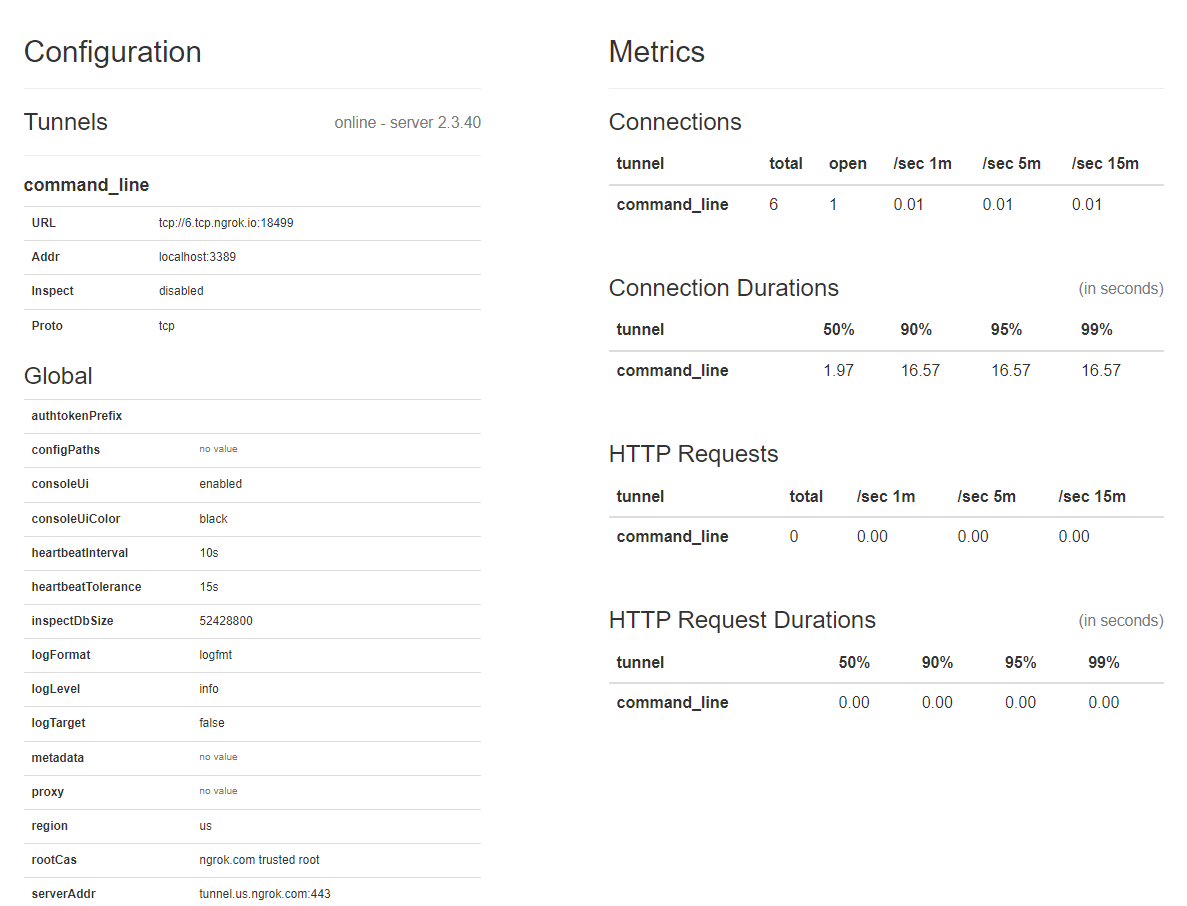Screen dimensions: 1187x906
Task: Click the online server 2.3.40 status text
Action: point(407,123)
